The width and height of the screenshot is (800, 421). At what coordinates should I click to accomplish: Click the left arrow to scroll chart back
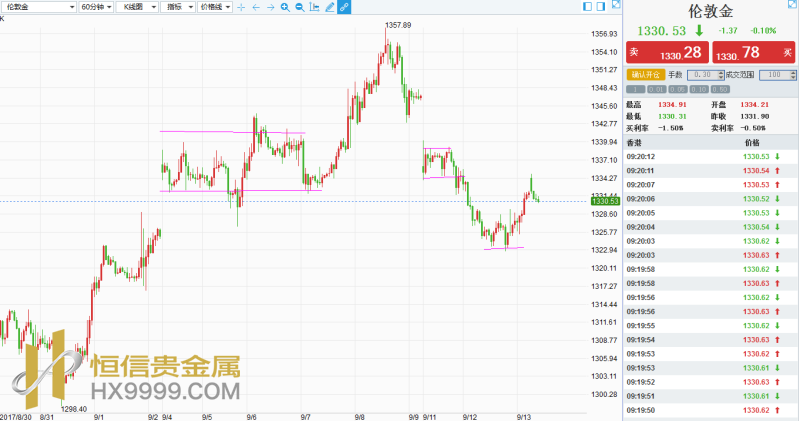point(256,7)
